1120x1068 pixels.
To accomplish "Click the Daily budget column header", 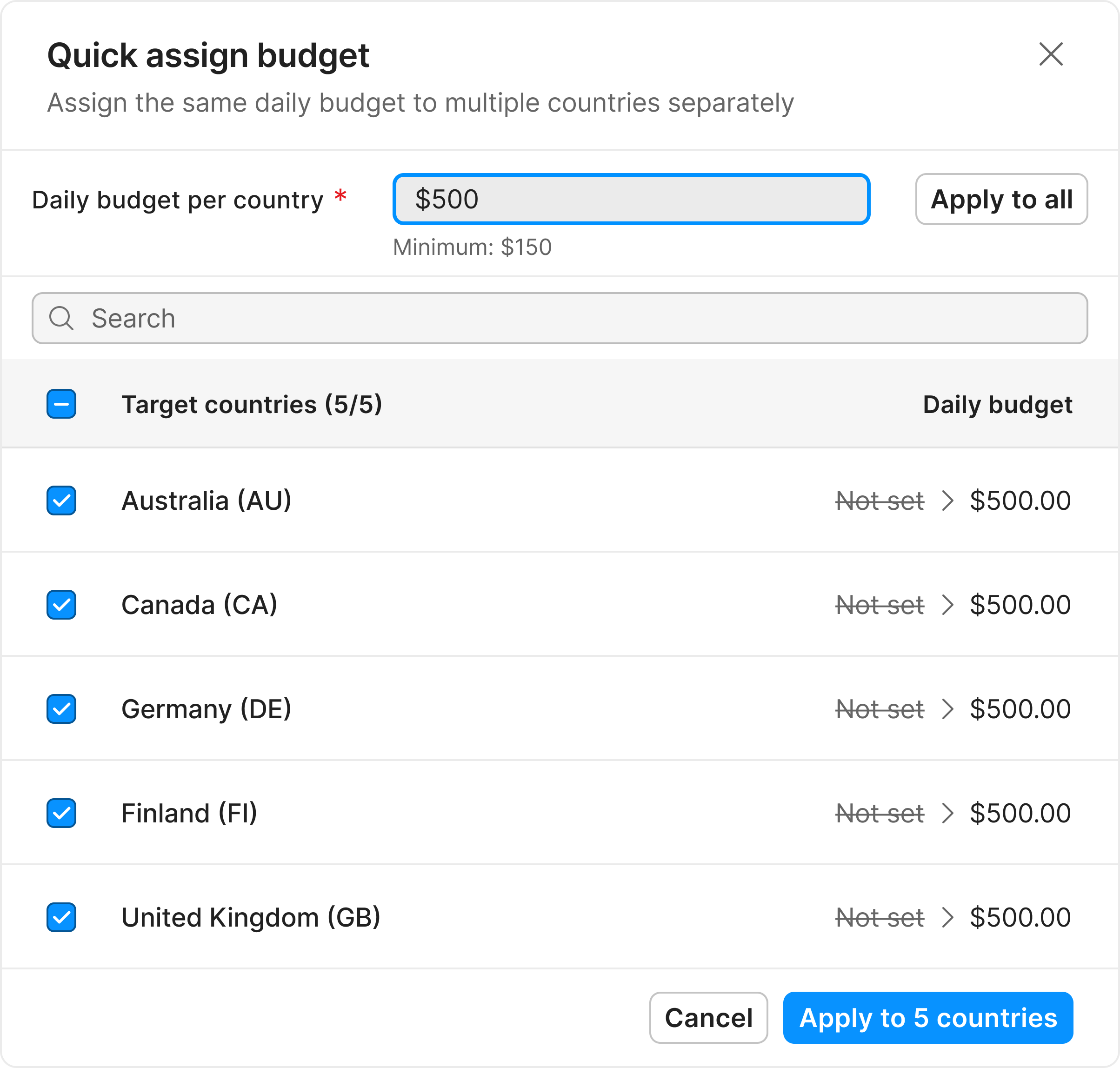I will click(x=997, y=404).
